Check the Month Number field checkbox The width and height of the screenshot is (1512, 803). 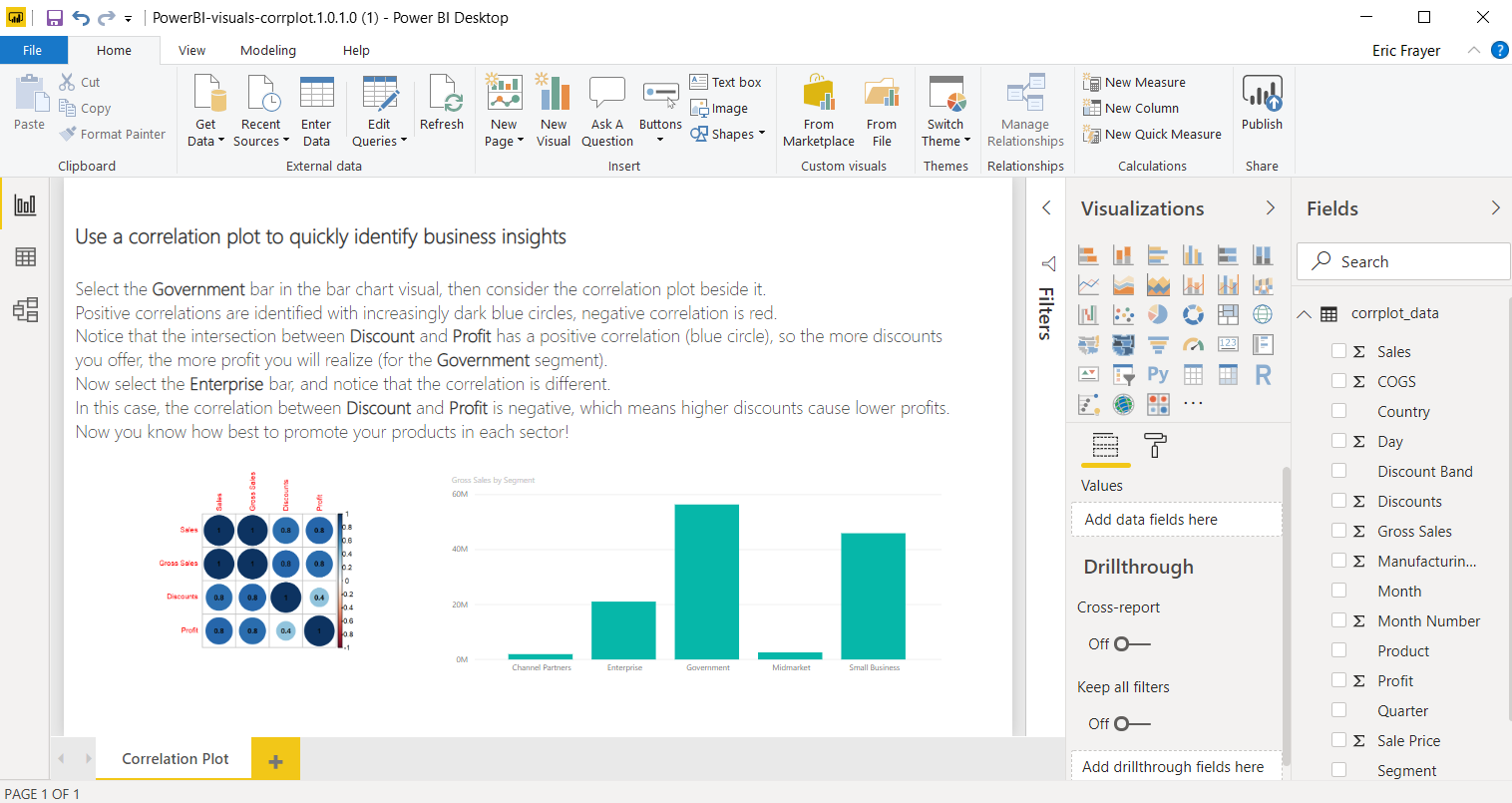click(x=1339, y=620)
